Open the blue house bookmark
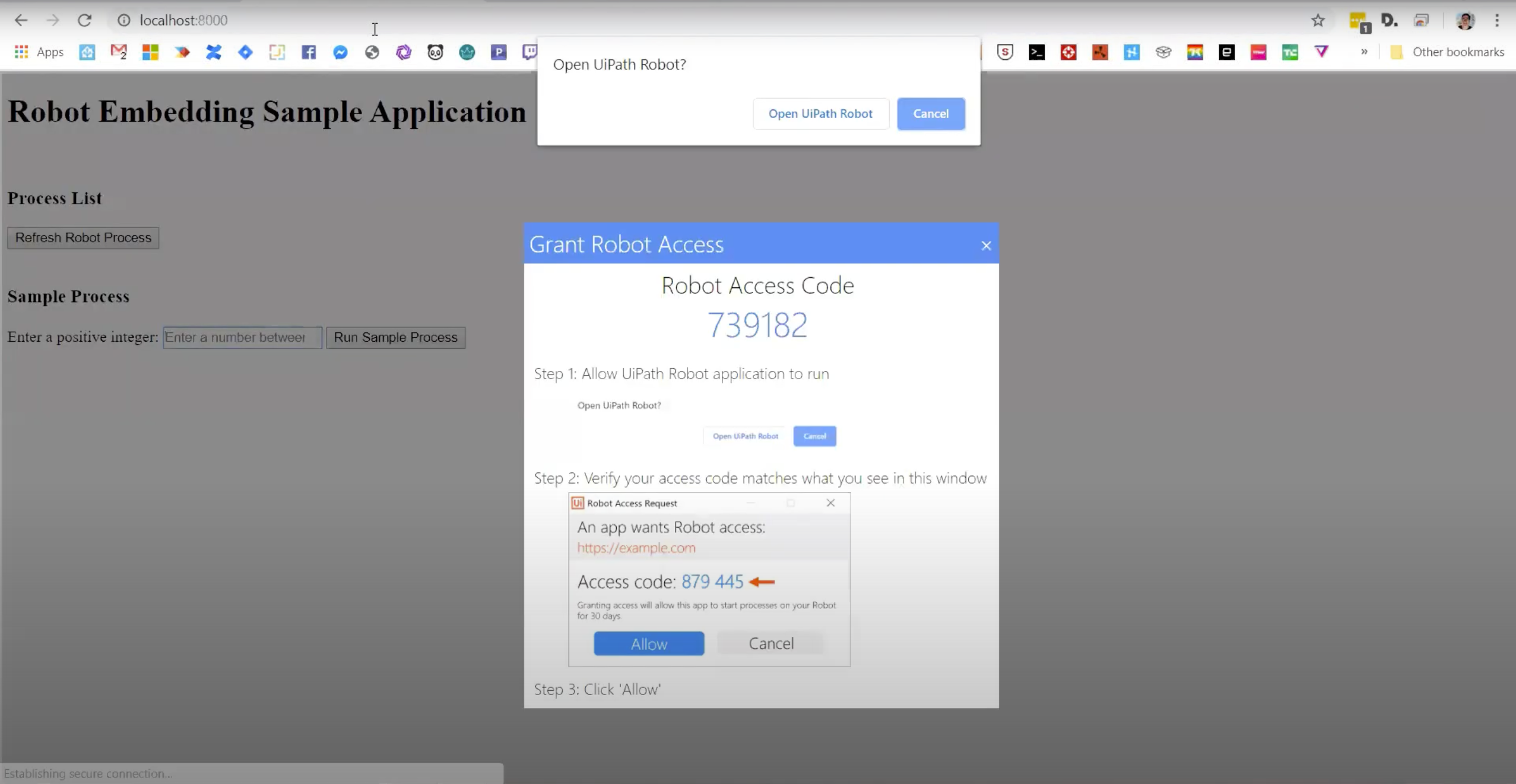The height and width of the screenshot is (784, 1516). point(87,52)
